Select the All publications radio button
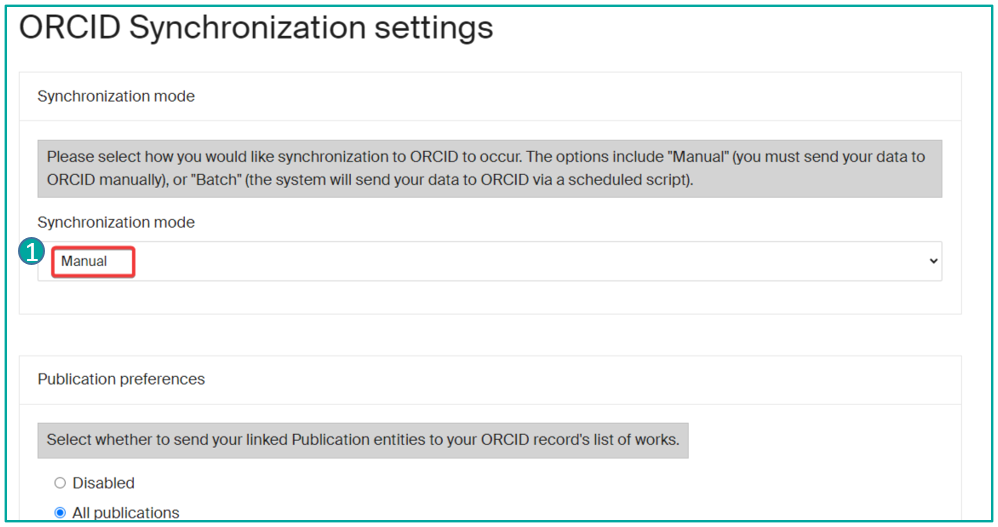Screen dimensions: 998x527 pos(60,513)
